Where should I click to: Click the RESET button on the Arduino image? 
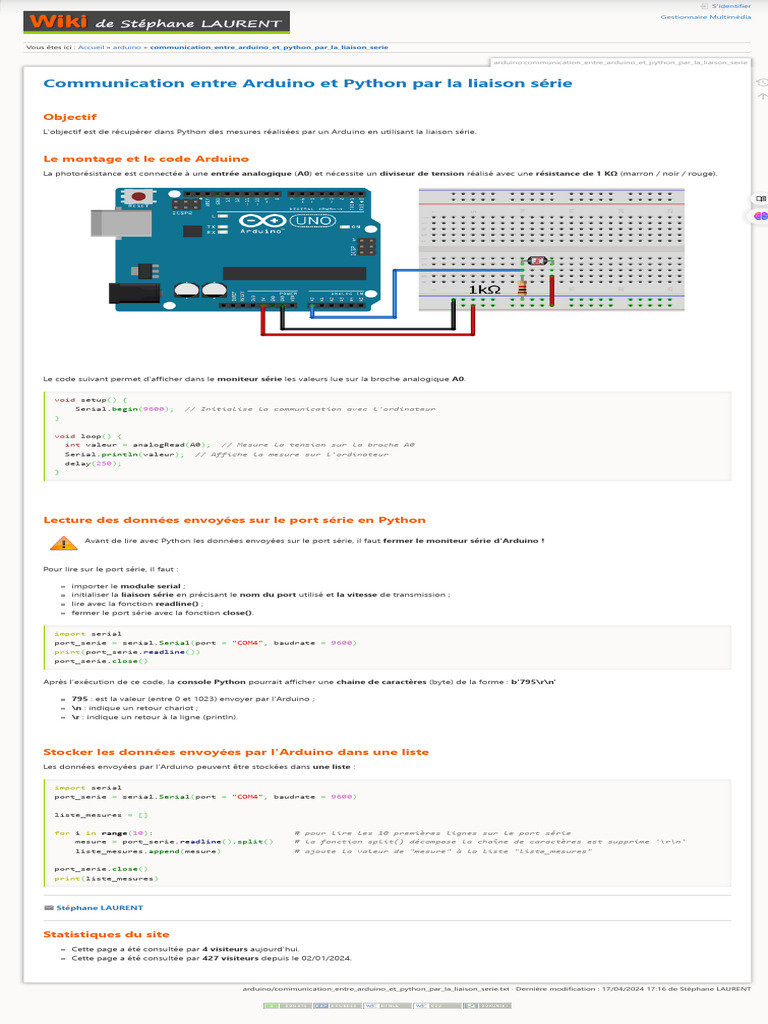(138, 197)
